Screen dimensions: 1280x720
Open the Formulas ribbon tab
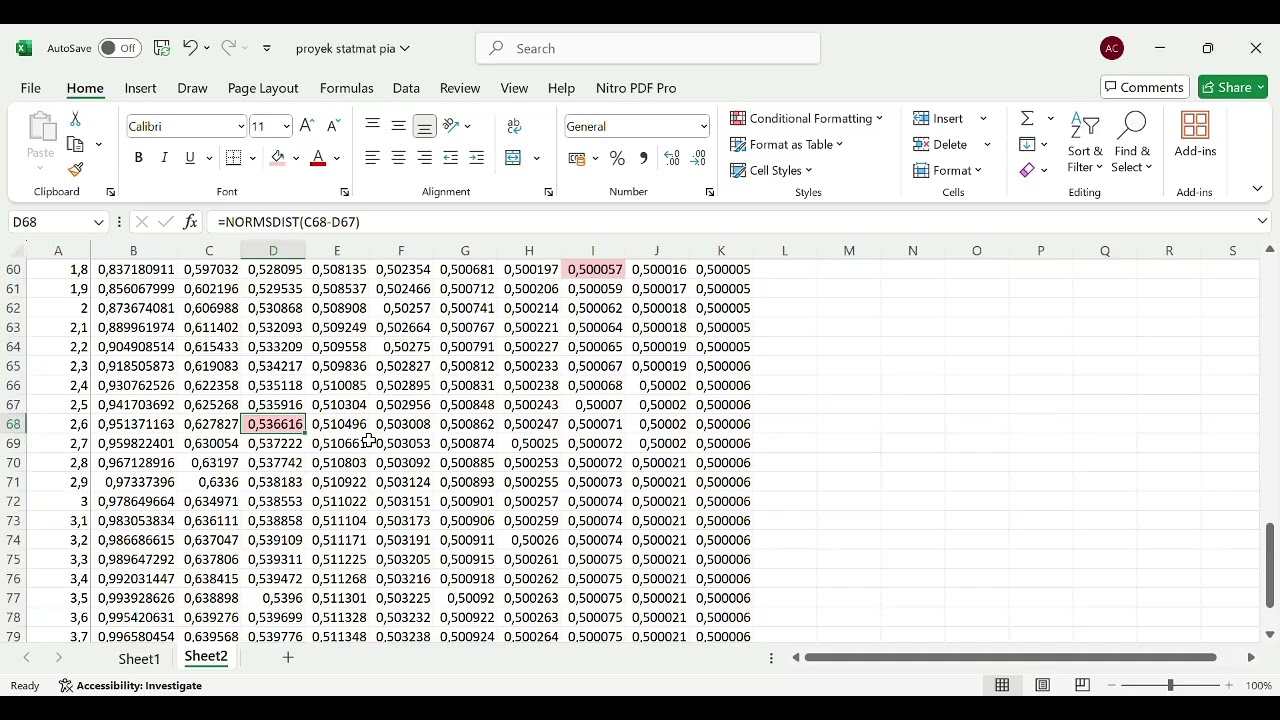pos(346,88)
